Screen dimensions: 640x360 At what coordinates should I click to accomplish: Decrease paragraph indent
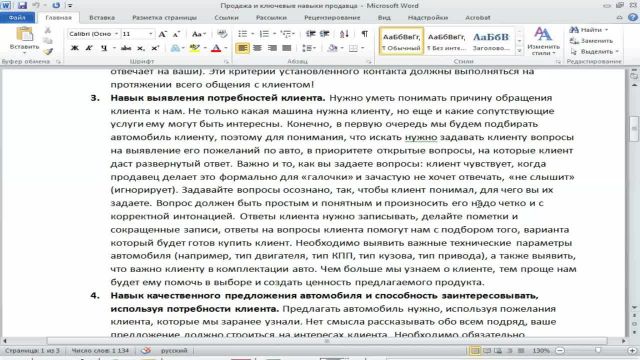(x=311, y=34)
